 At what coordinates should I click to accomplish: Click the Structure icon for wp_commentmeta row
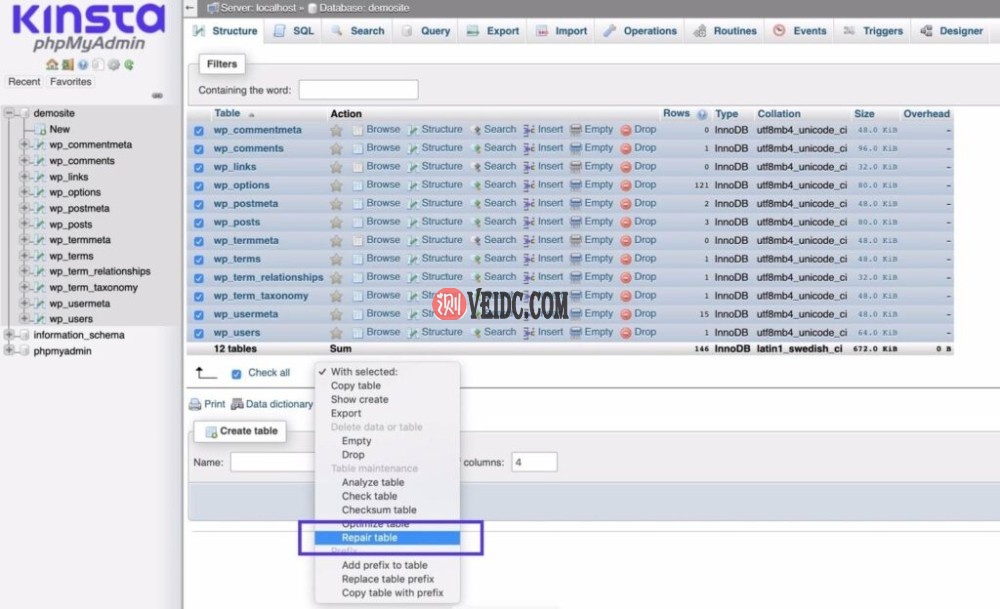[x=412, y=130]
